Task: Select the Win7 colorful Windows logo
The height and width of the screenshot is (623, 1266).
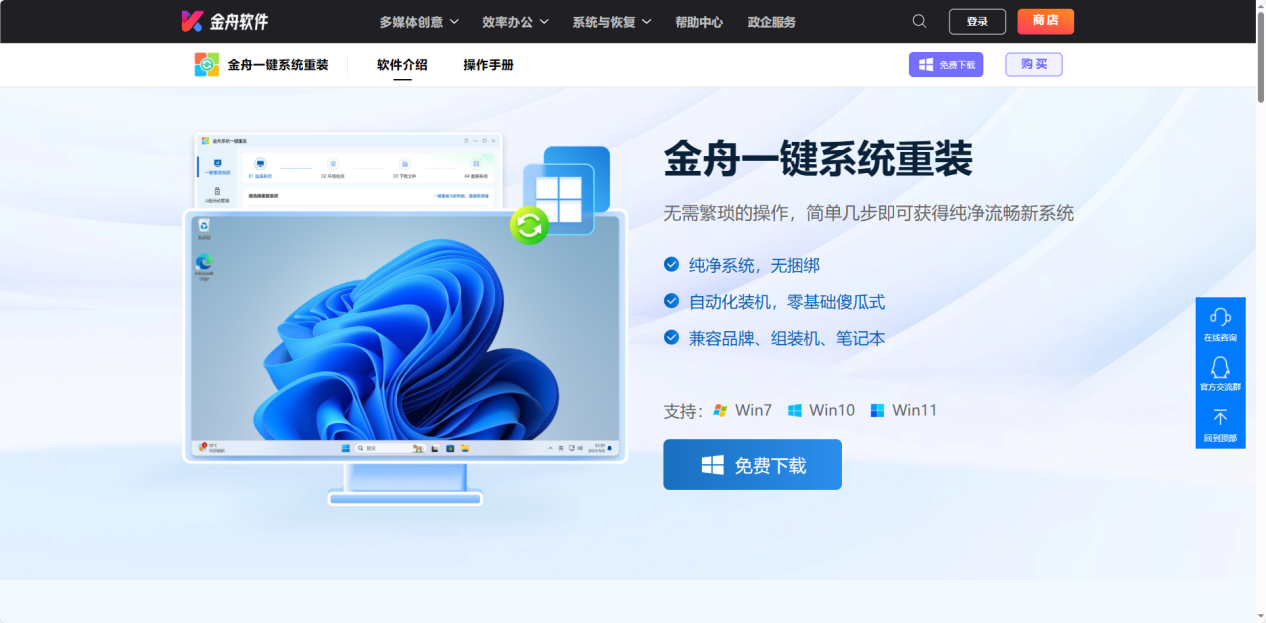Action: (x=719, y=409)
